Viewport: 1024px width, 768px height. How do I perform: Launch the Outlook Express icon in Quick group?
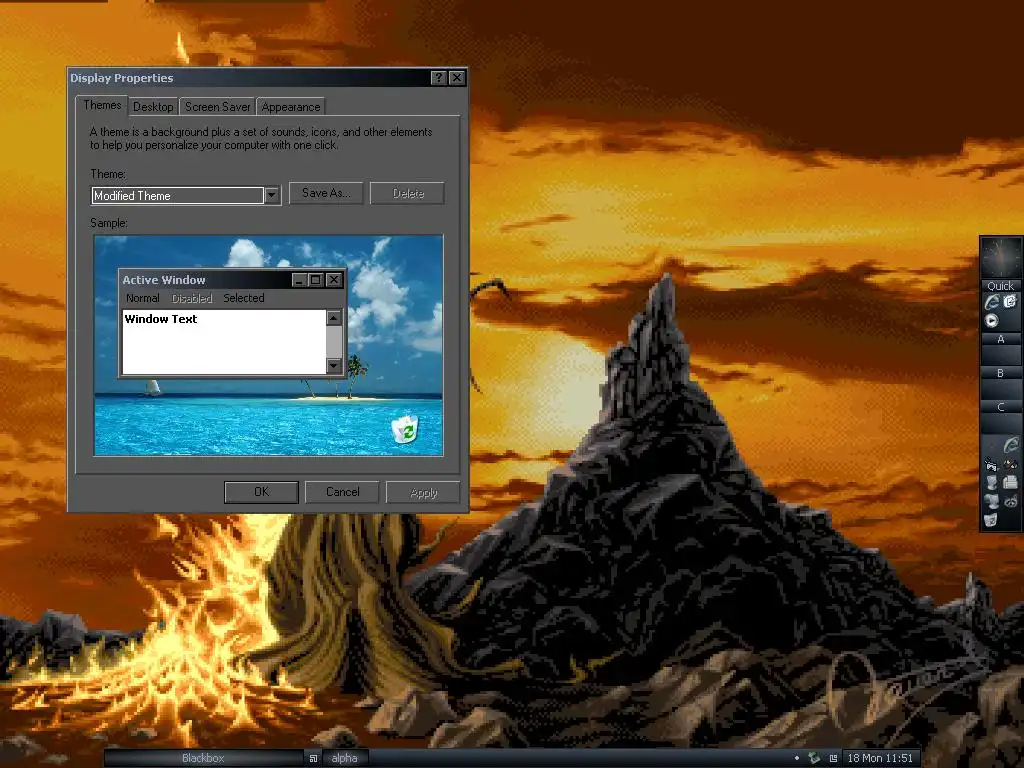1010,301
